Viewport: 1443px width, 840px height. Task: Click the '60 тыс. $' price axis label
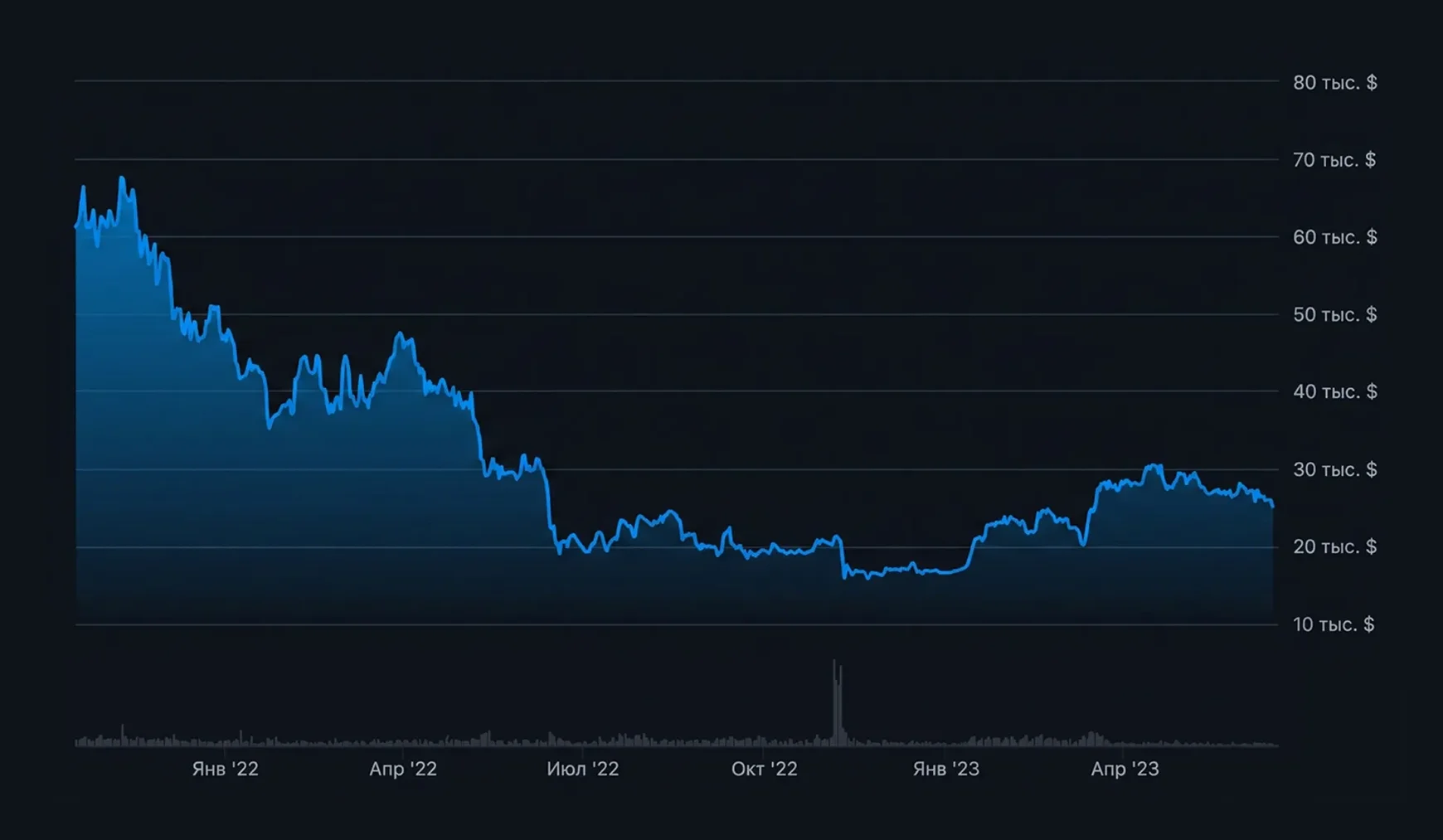click(1334, 237)
